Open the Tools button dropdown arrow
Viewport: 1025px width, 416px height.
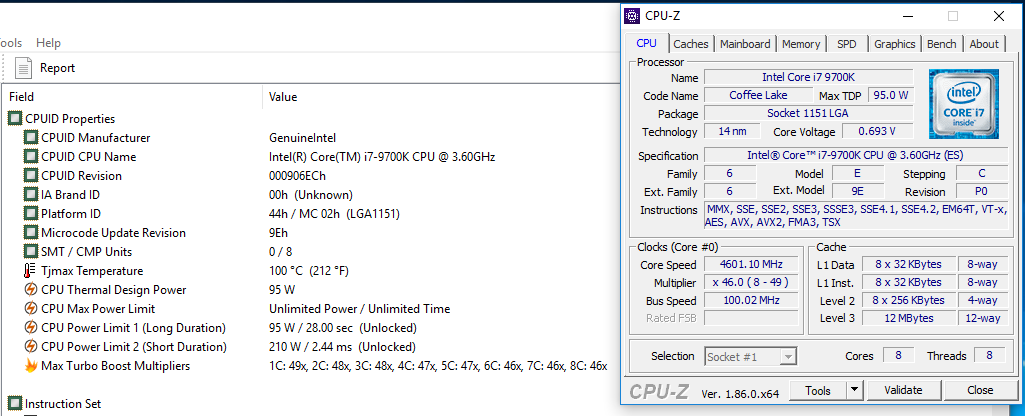pyautogui.click(x=854, y=390)
